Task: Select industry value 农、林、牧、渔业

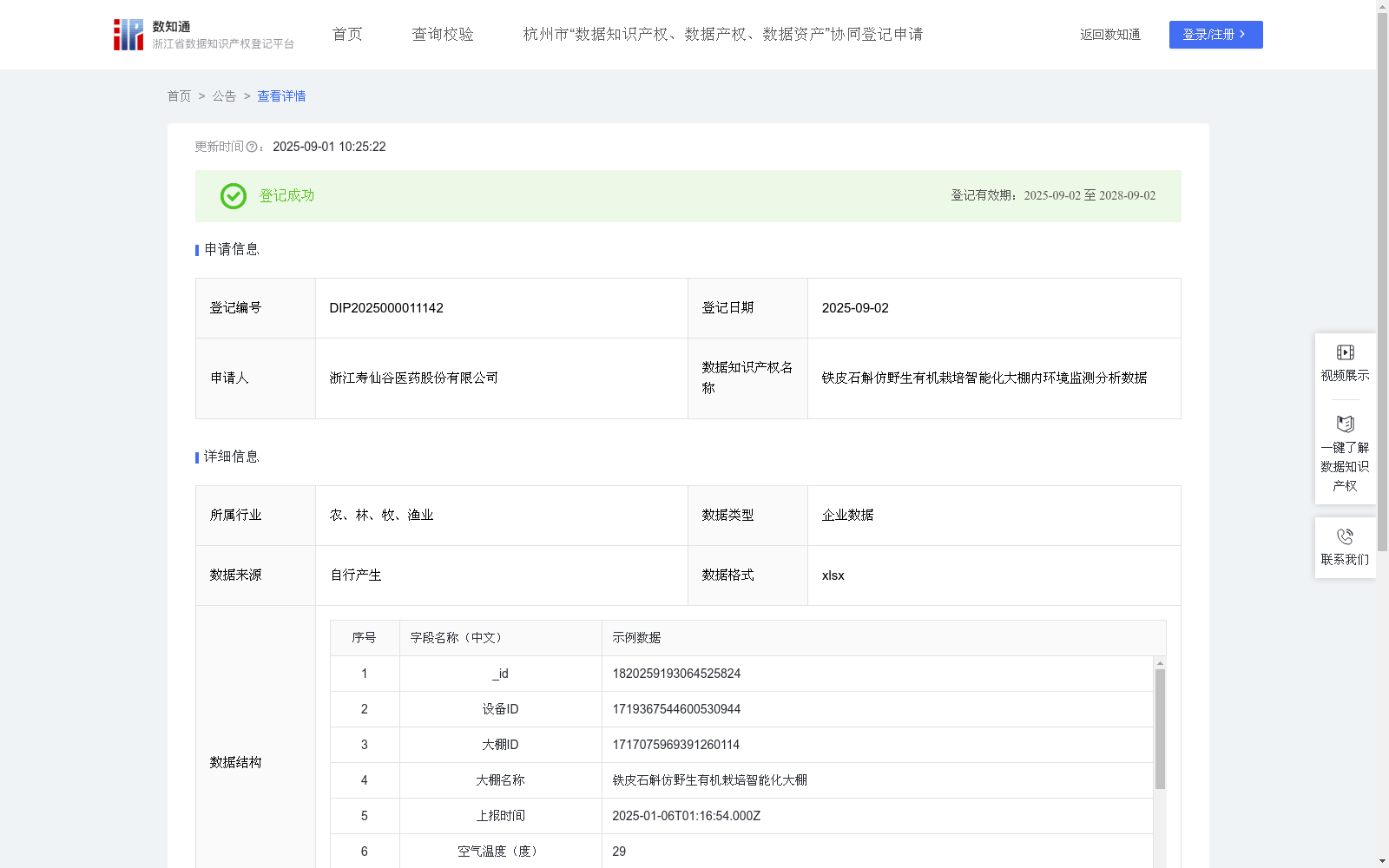Action: [x=381, y=516]
